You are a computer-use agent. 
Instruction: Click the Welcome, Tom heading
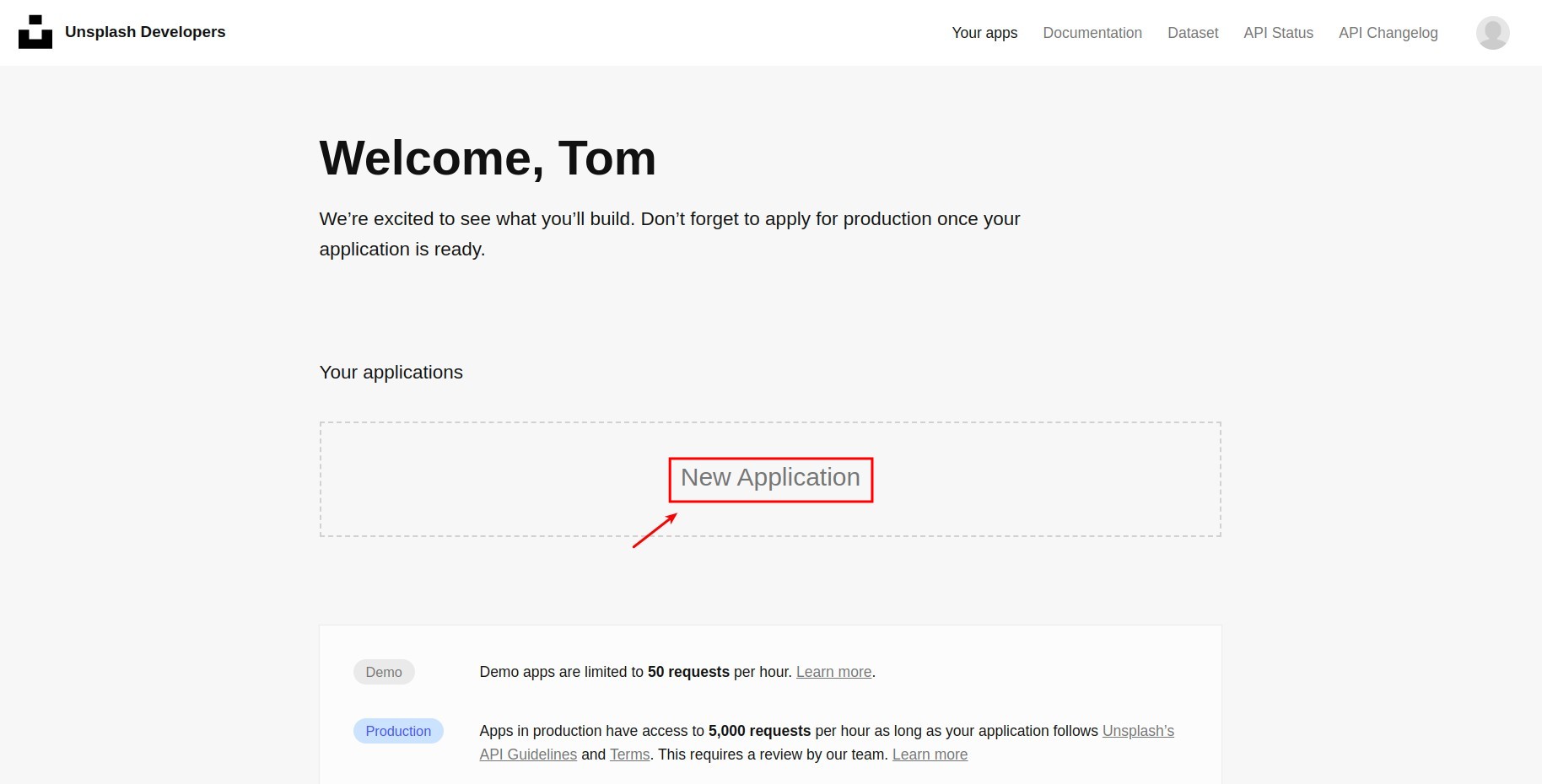click(488, 158)
